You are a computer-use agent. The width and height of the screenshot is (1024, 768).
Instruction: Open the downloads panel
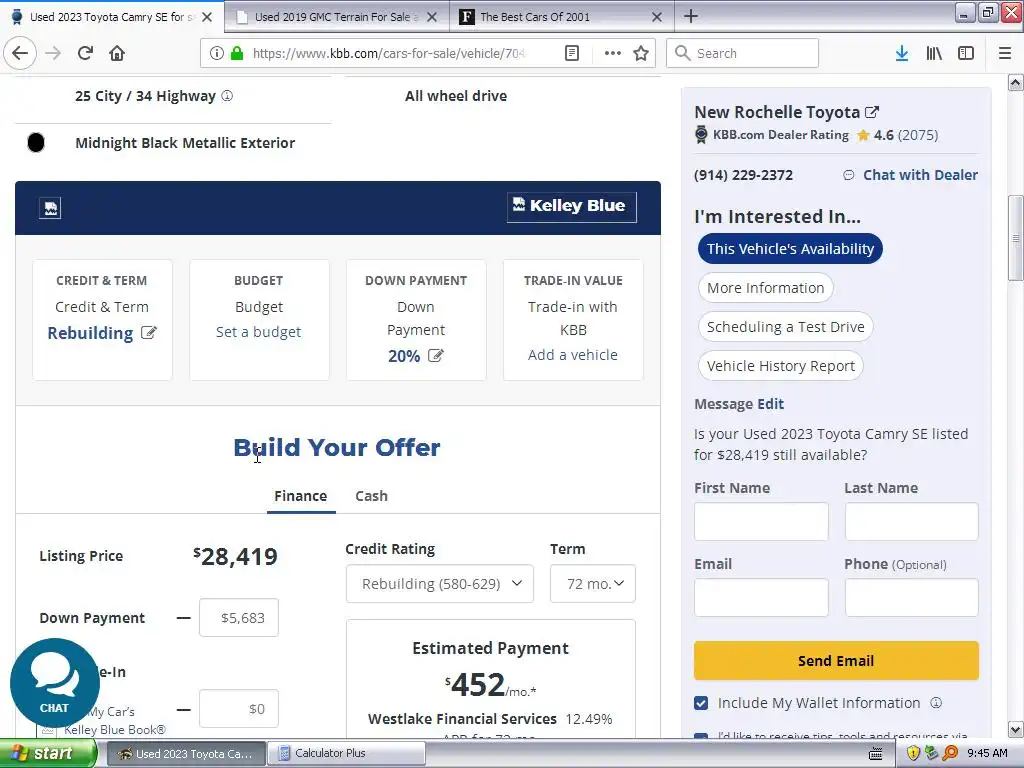pyautogui.click(x=902, y=53)
